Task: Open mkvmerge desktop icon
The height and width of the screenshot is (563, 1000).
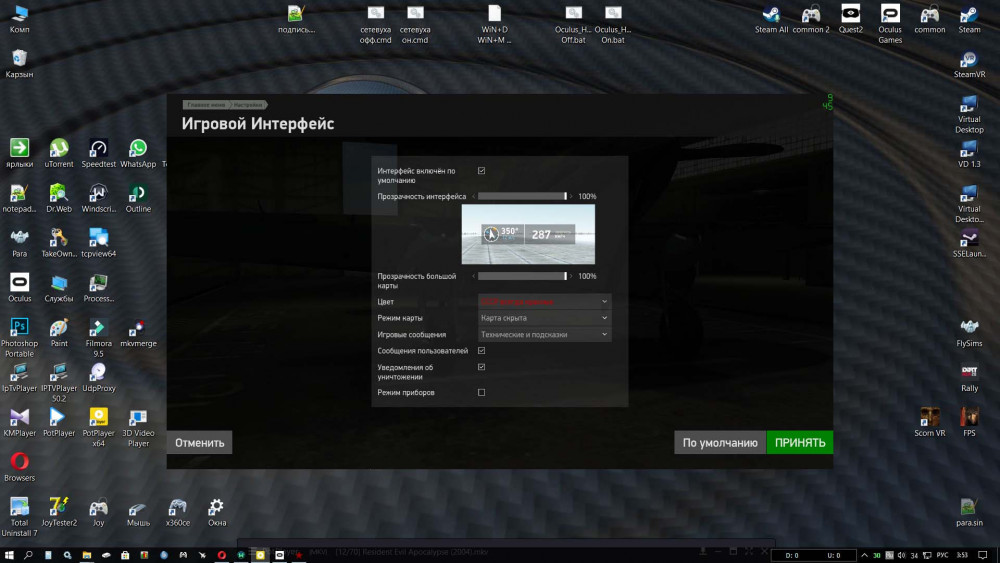Action: point(138,332)
